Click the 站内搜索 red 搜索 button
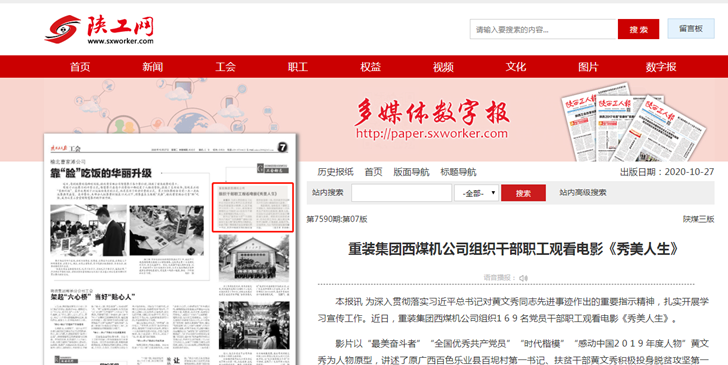This screenshot has width=728, height=365. tap(523, 193)
